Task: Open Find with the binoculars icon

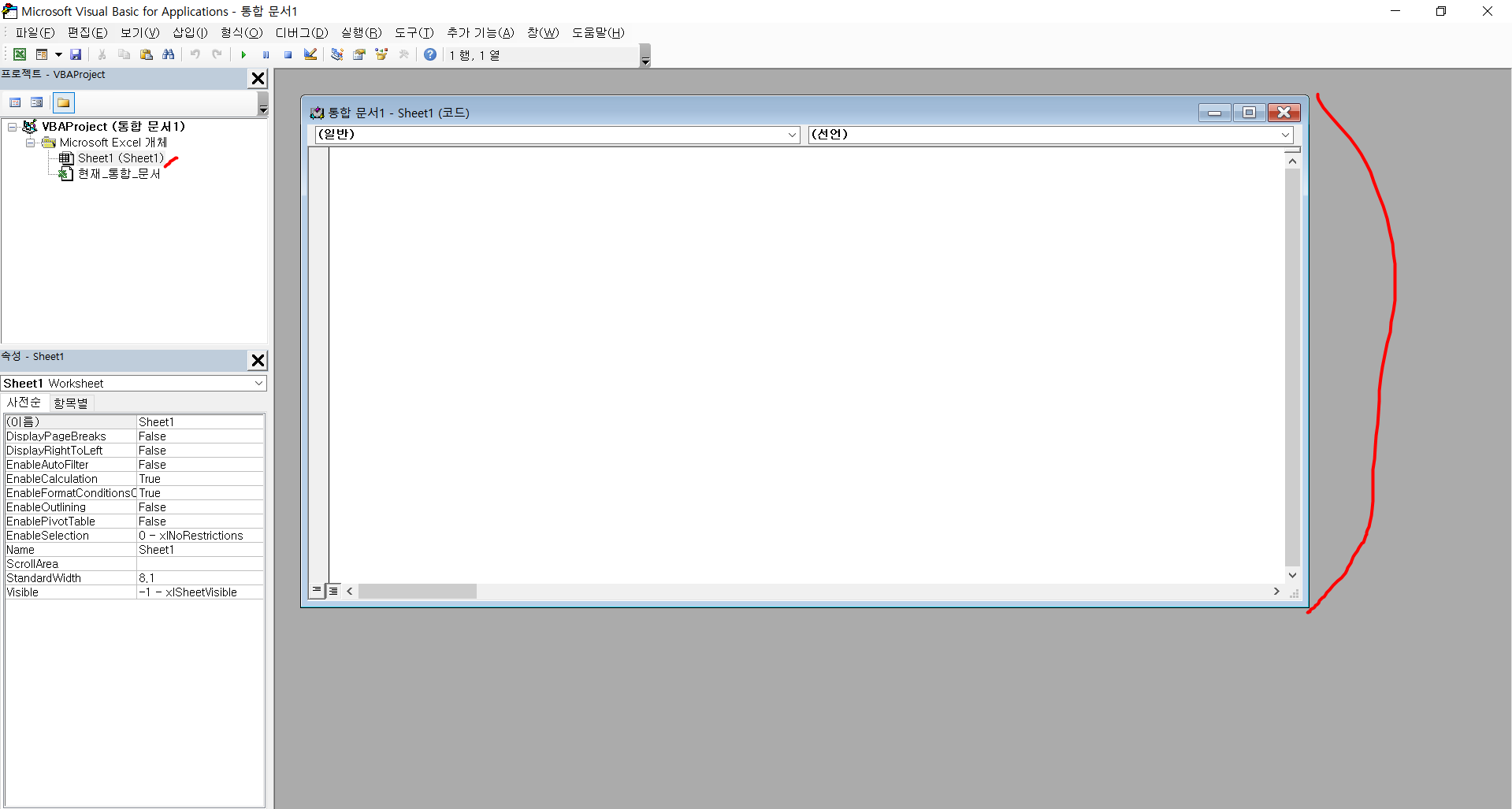Action: point(168,54)
